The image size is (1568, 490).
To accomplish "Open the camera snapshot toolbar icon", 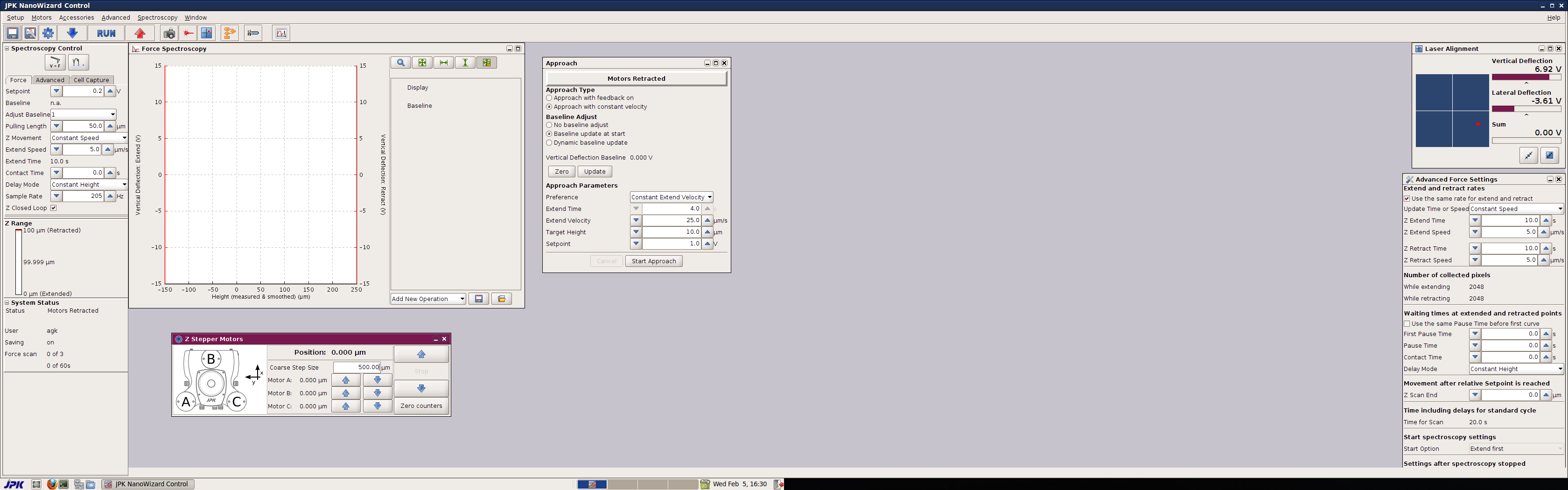I will click(169, 33).
